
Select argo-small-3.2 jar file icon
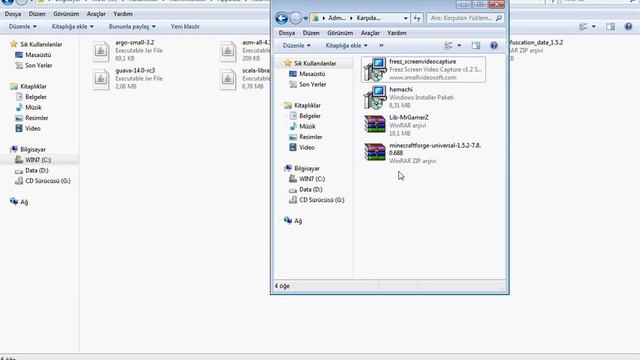[x=101, y=51]
